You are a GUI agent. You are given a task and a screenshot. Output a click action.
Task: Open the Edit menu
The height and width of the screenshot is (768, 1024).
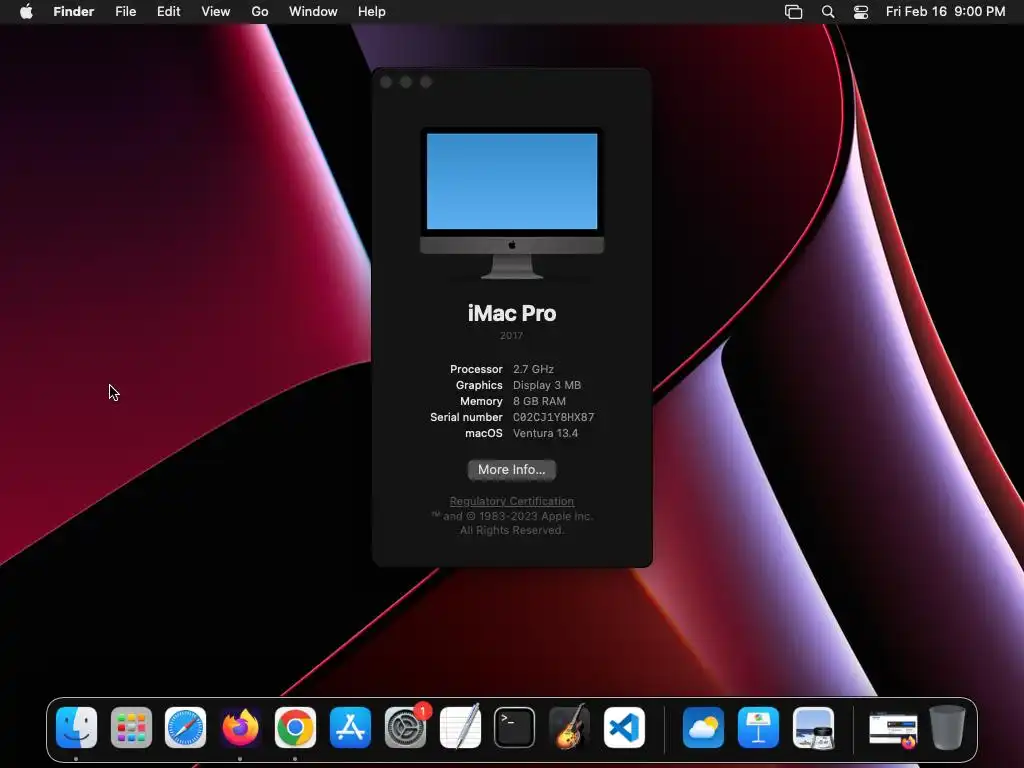pyautogui.click(x=168, y=12)
